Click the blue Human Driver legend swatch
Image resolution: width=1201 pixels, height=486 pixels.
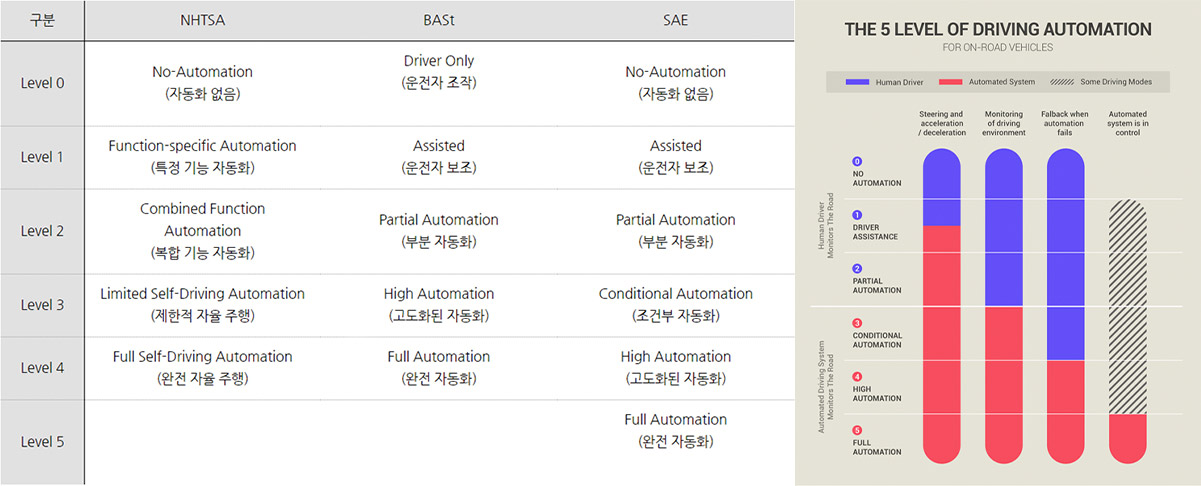(858, 82)
